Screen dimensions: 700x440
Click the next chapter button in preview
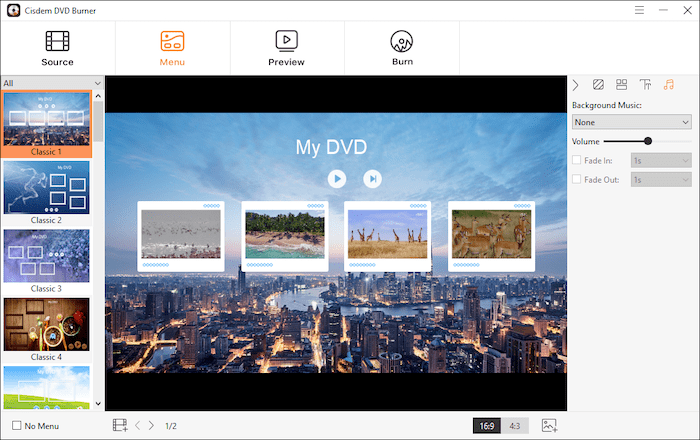[x=372, y=179]
